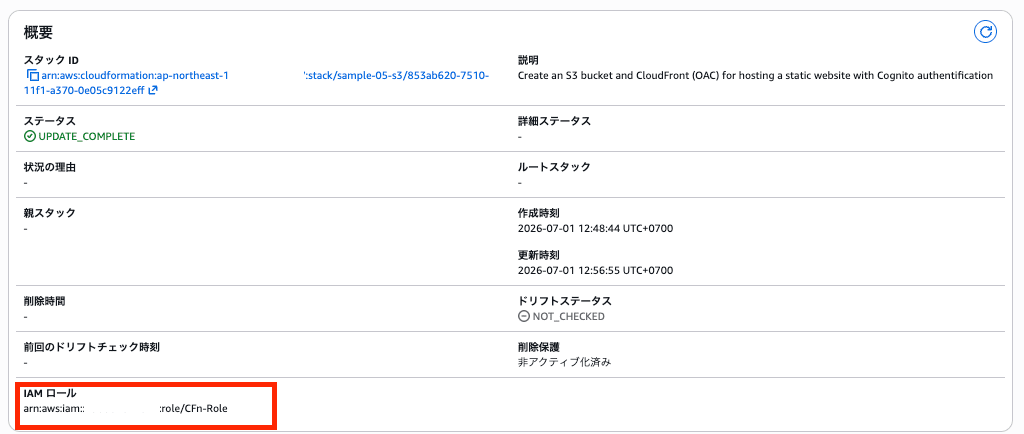Click the IAM ロール label
The width and height of the screenshot is (1024, 434).
tap(50, 394)
